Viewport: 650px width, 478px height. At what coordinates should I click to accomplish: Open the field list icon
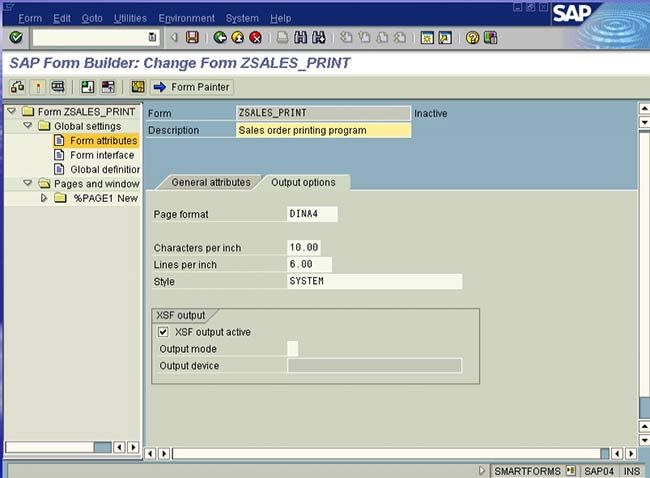coord(138,87)
